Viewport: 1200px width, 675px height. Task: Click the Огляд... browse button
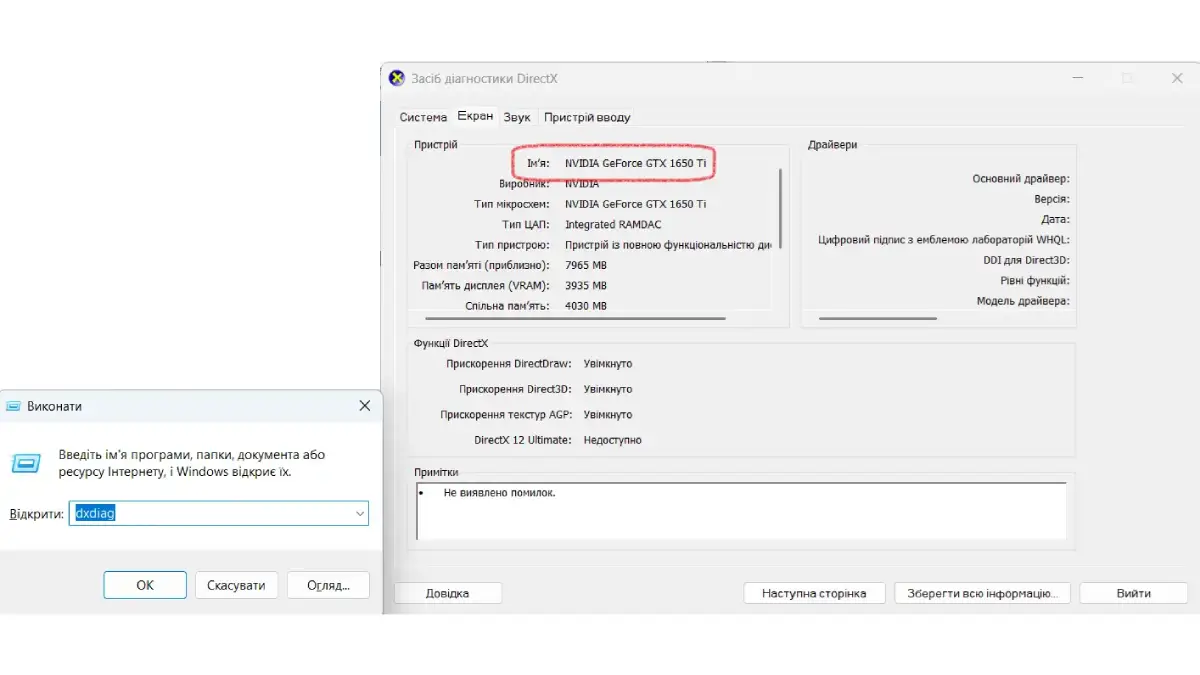coord(328,585)
